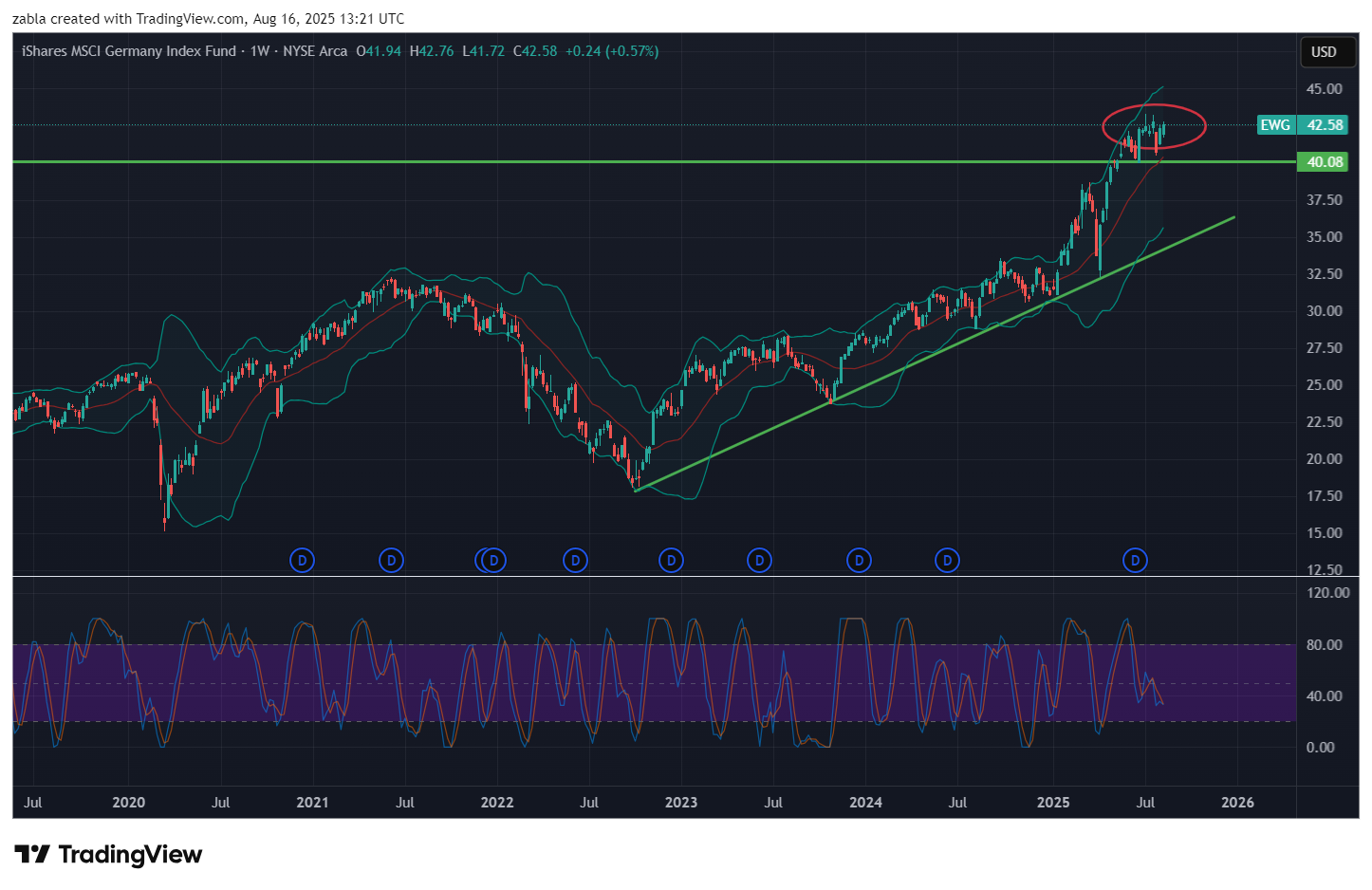
Task: Click the iShares MSCI Germany Index Fund title
Action: (128, 51)
